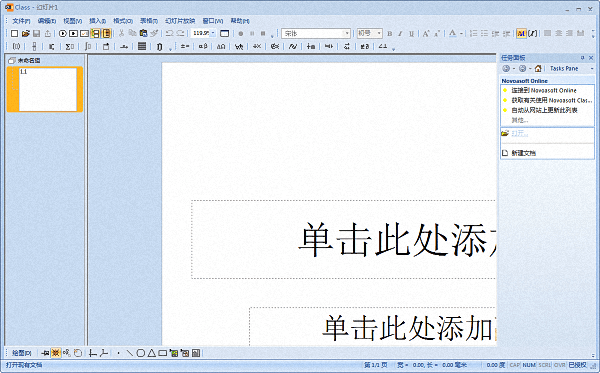Toggle the bracketed I text mode button
Image resolution: width=600 pixels, height=373 pixels.
pos(532,34)
